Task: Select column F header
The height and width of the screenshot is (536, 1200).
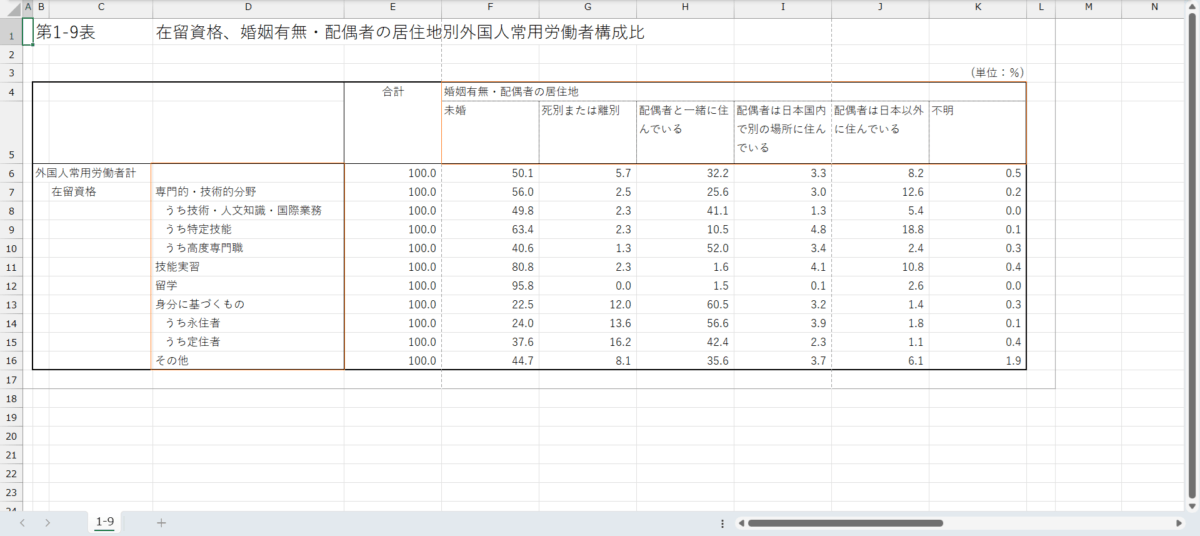Action: [x=490, y=8]
